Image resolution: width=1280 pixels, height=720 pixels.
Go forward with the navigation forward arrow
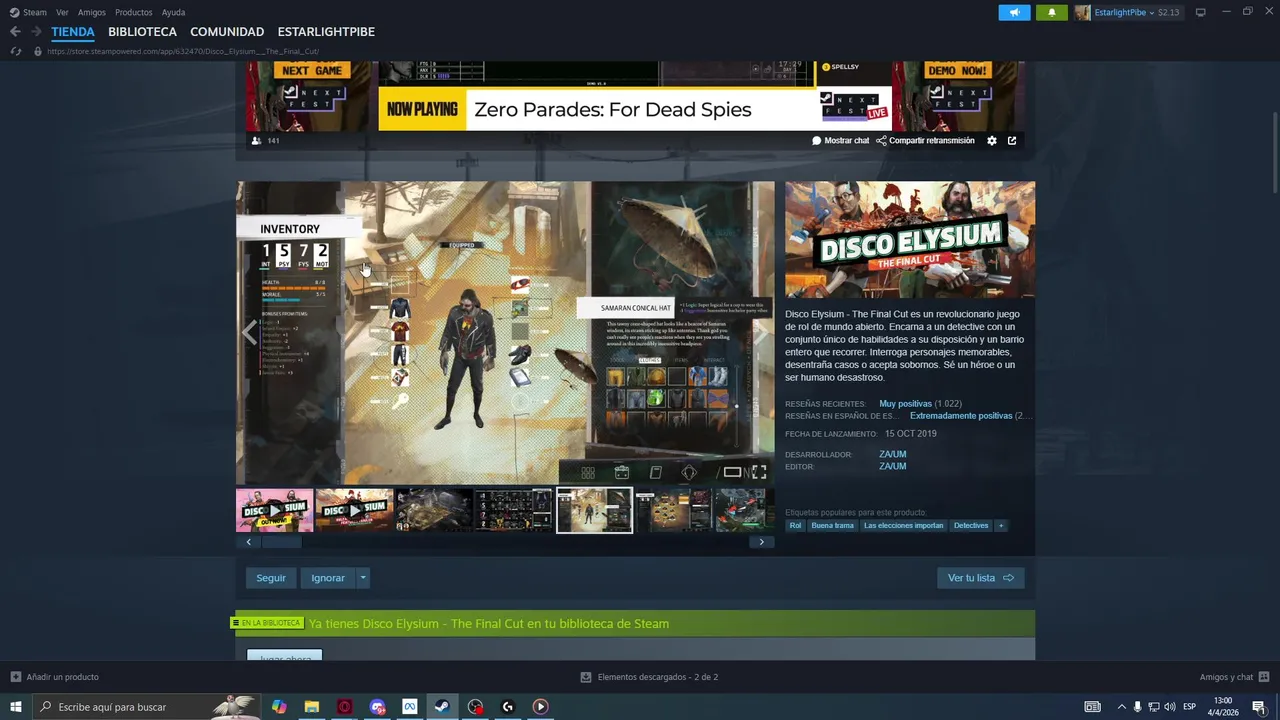pos(36,32)
